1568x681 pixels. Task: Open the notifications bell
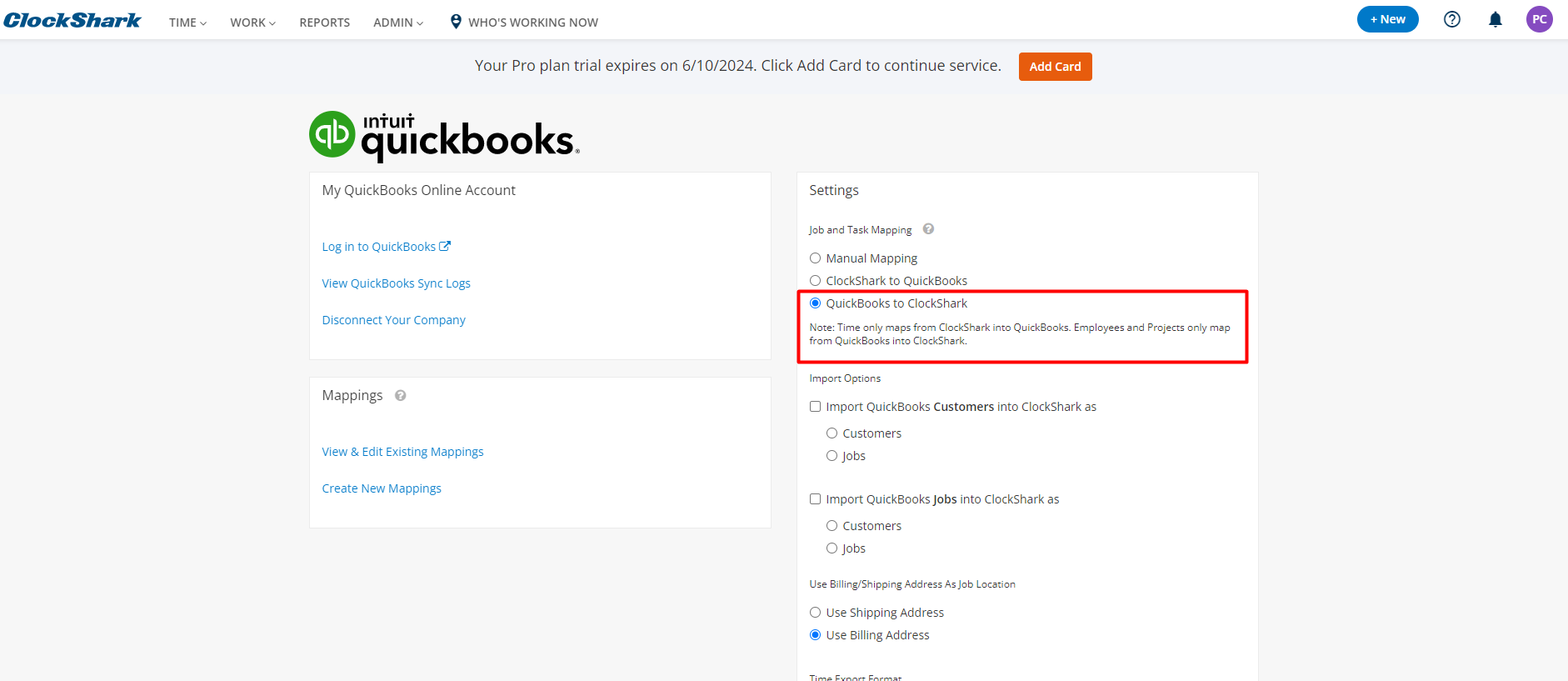1496,19
